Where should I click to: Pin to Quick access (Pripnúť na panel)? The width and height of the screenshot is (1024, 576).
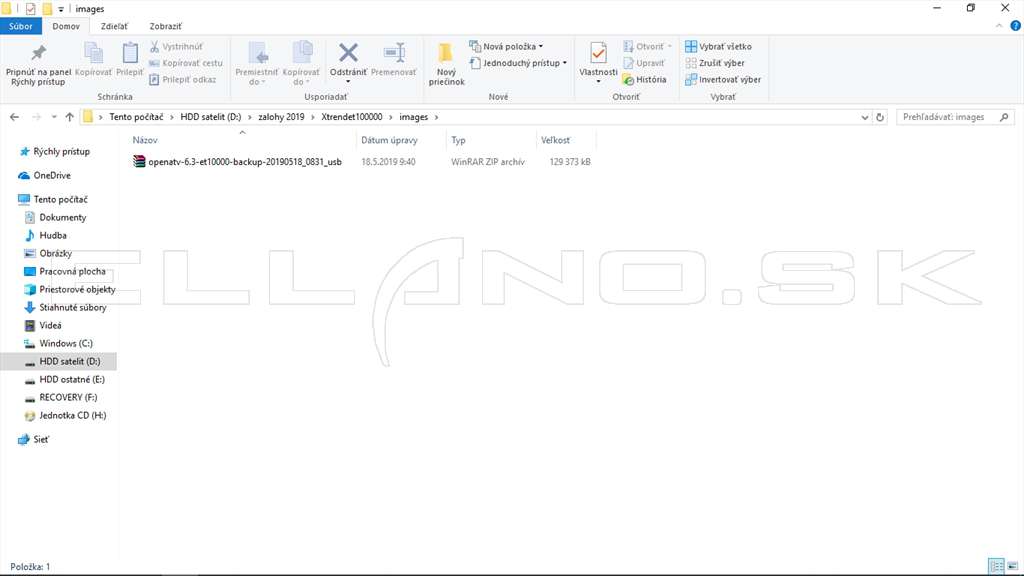pyautogui.click(x=39, y=65)
